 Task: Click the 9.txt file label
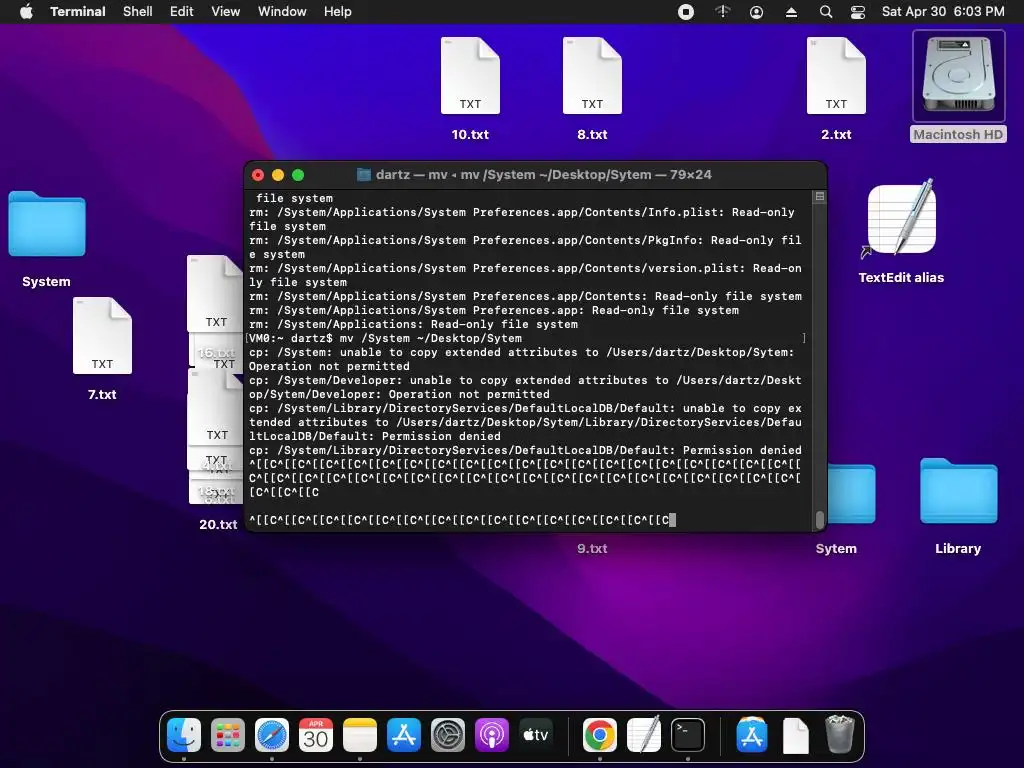592,549
